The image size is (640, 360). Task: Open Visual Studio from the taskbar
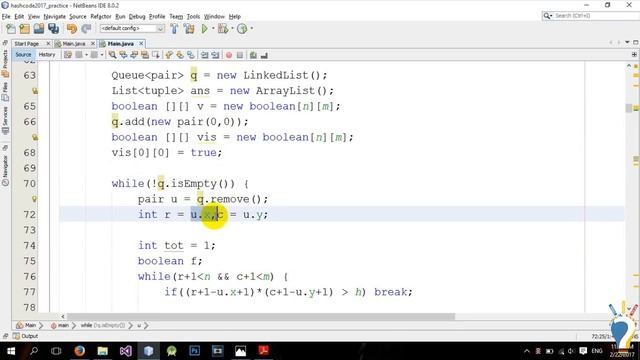(126, 351)
